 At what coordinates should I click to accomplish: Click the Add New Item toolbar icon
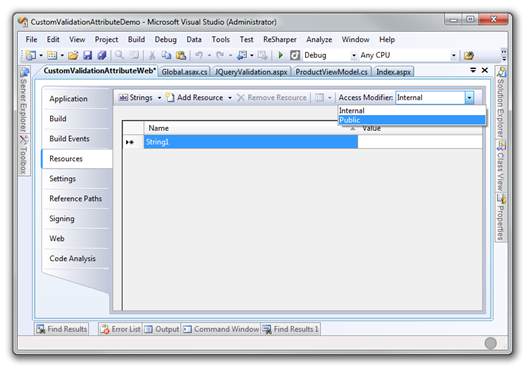coord(52,55)
